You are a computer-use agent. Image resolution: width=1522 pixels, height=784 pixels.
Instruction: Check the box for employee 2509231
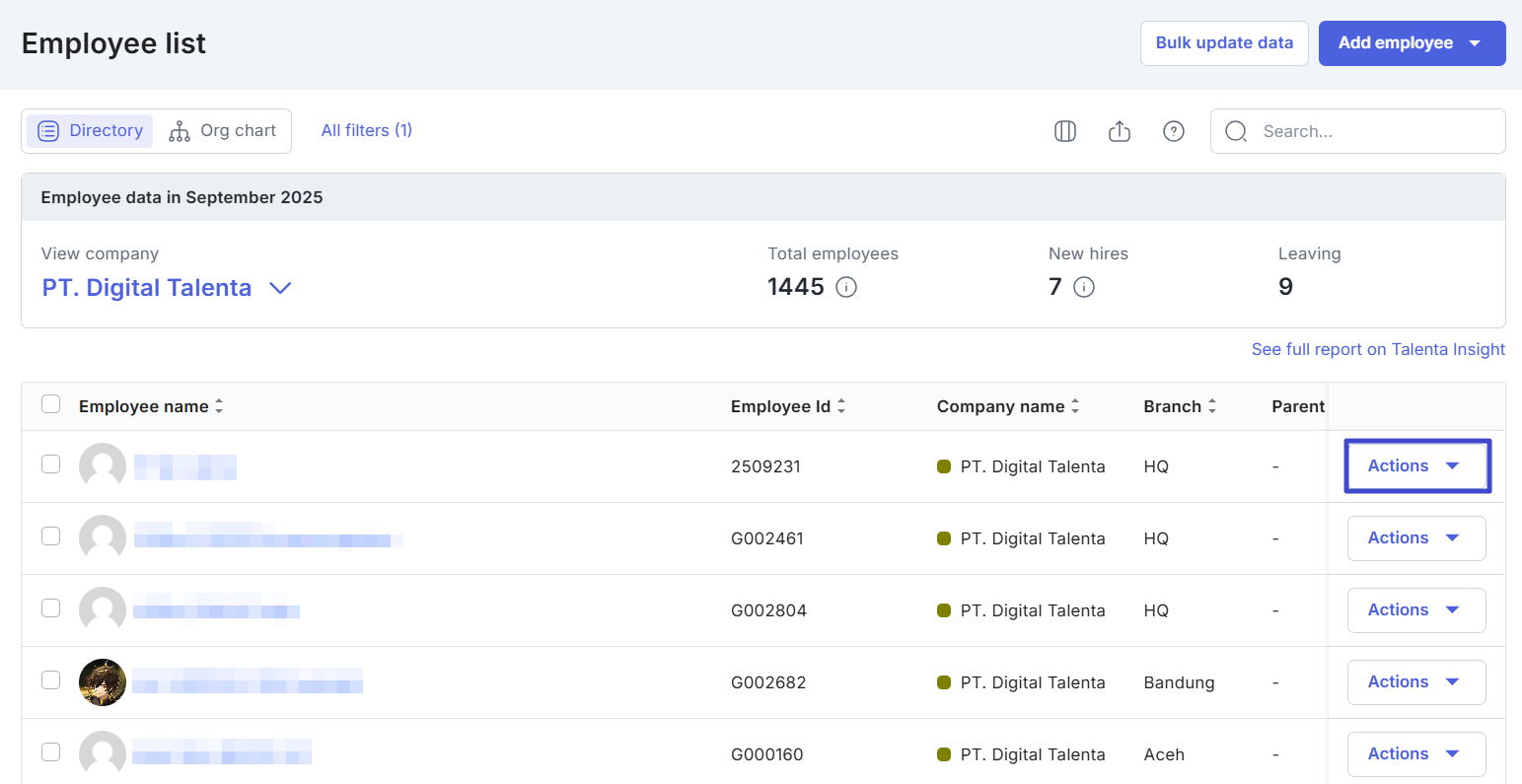click(x=51, y=464)
